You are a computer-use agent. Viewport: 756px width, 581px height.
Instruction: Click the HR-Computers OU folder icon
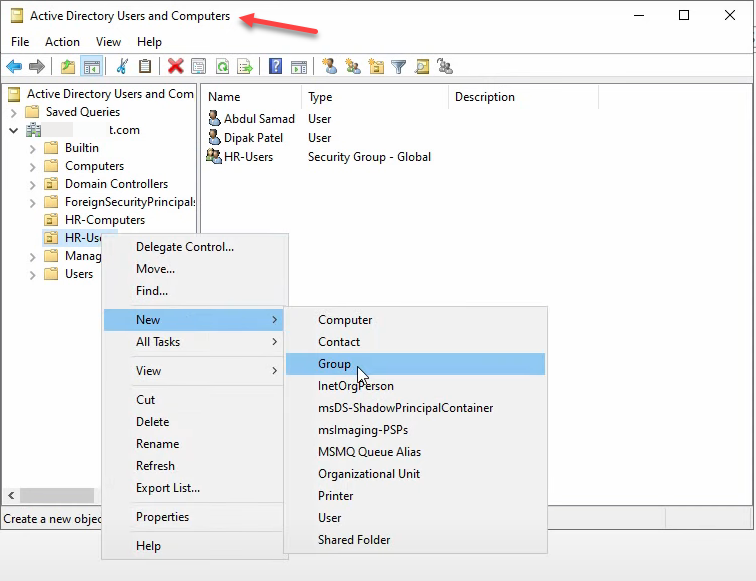51,220
